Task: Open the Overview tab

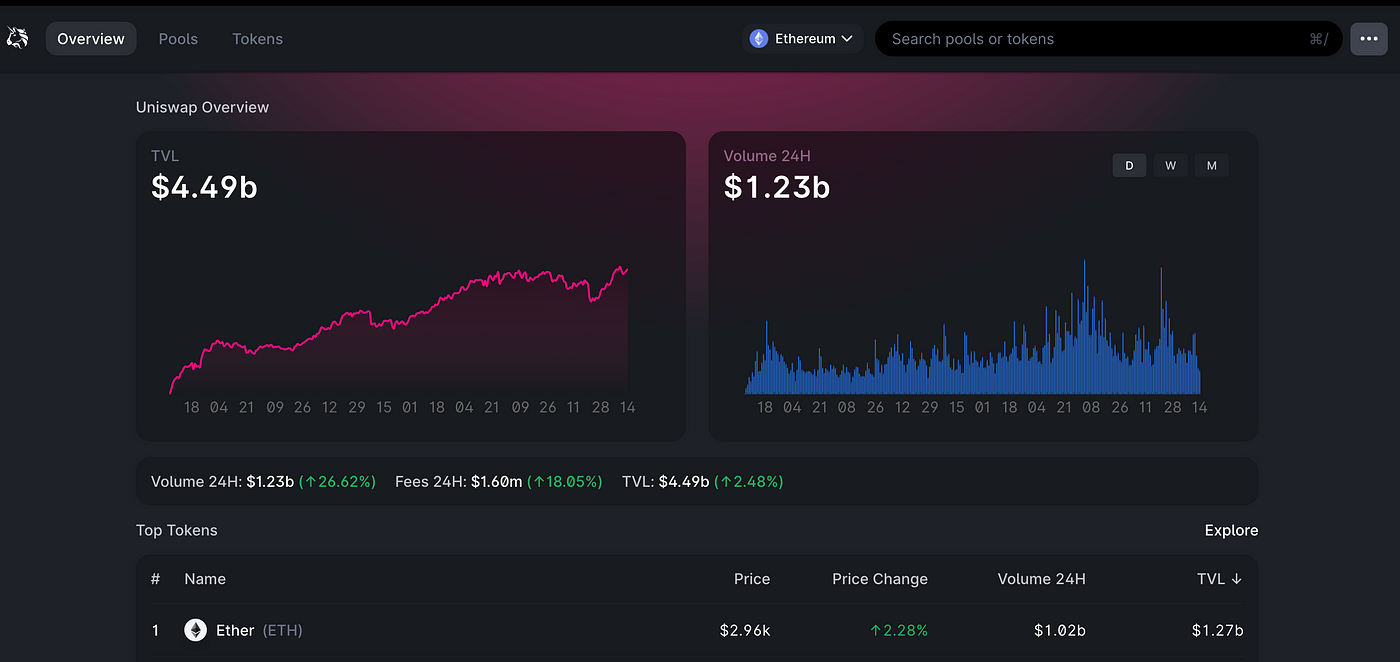Action: [x=91, y=39]
